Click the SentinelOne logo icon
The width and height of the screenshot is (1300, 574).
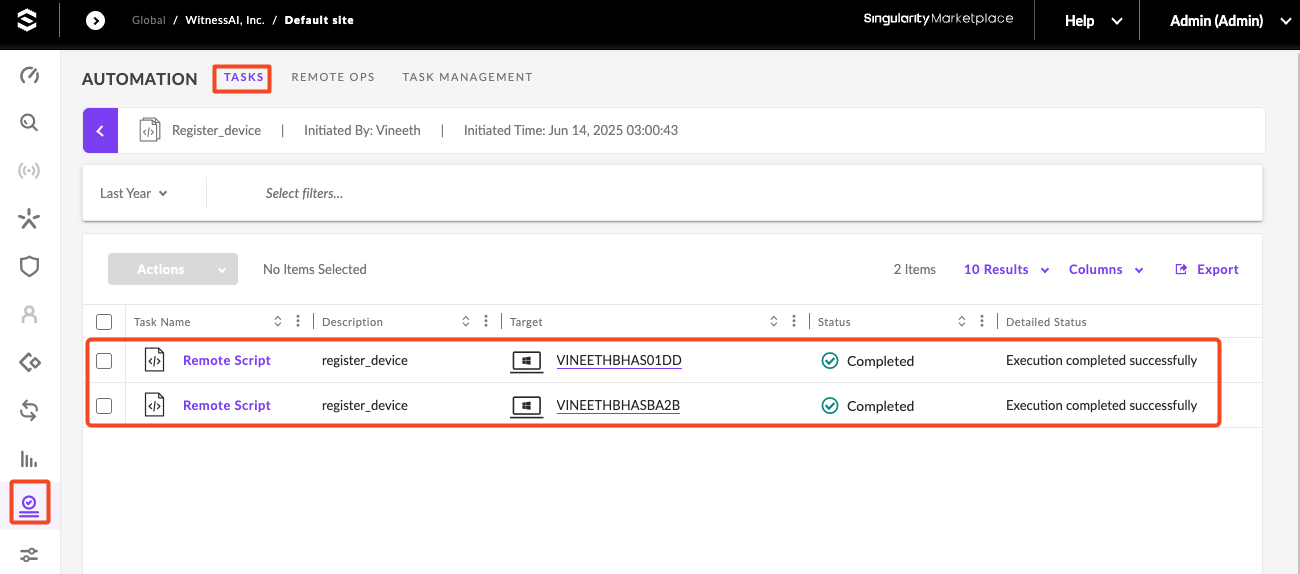coord(27,20)
